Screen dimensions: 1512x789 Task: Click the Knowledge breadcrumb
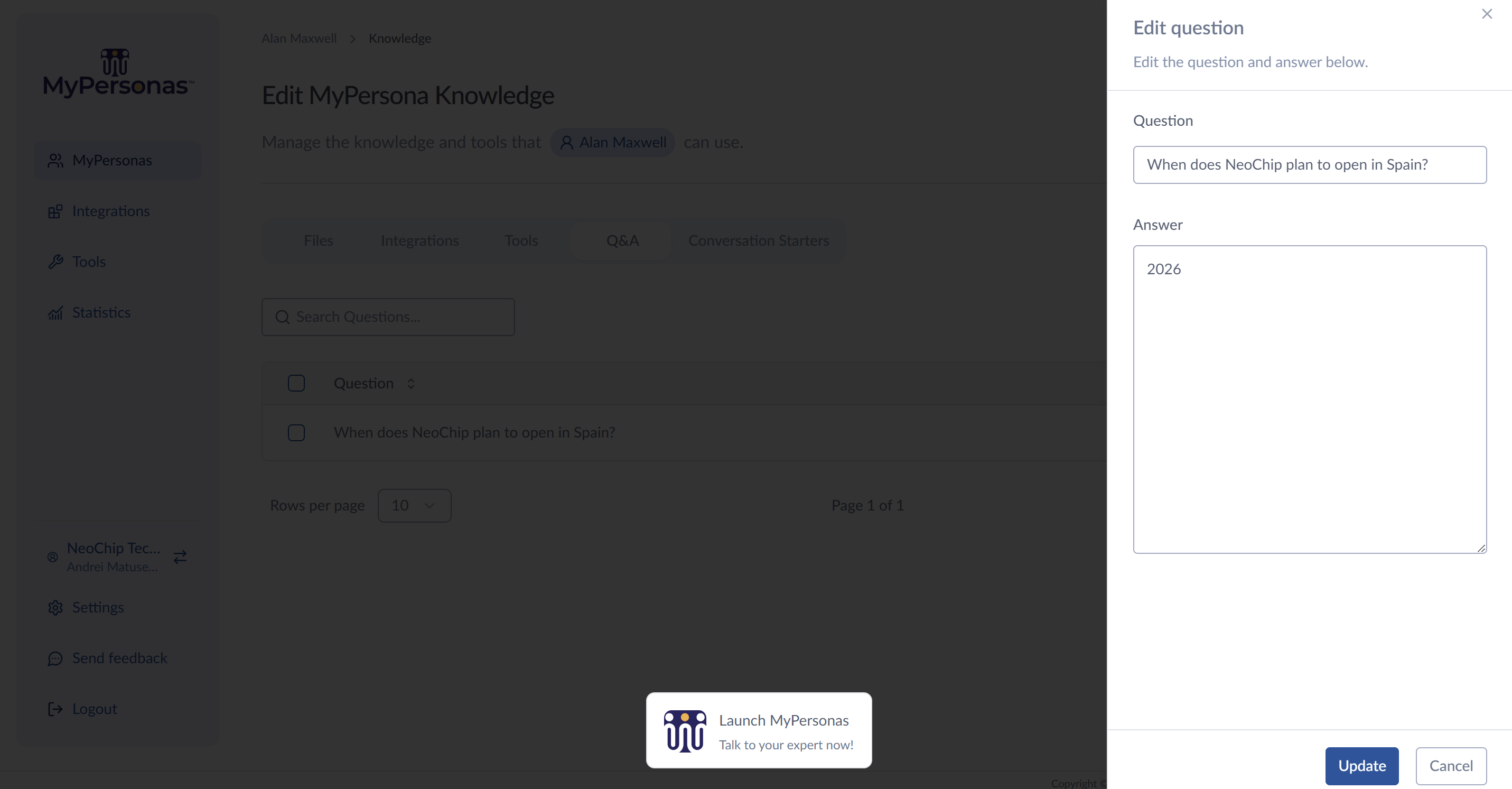tap(400, 38)
